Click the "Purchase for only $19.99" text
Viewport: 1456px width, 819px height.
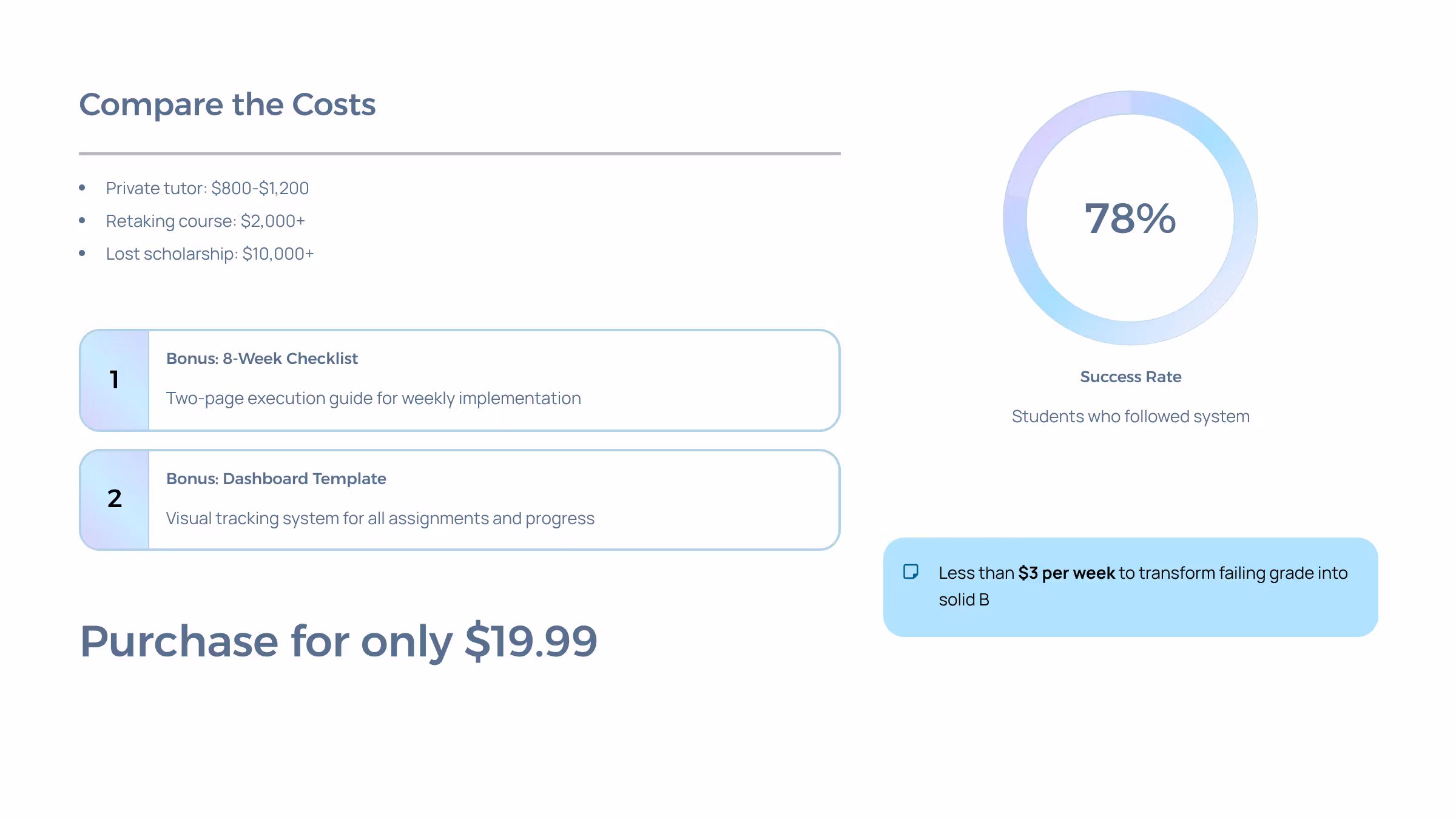[339, 641]
